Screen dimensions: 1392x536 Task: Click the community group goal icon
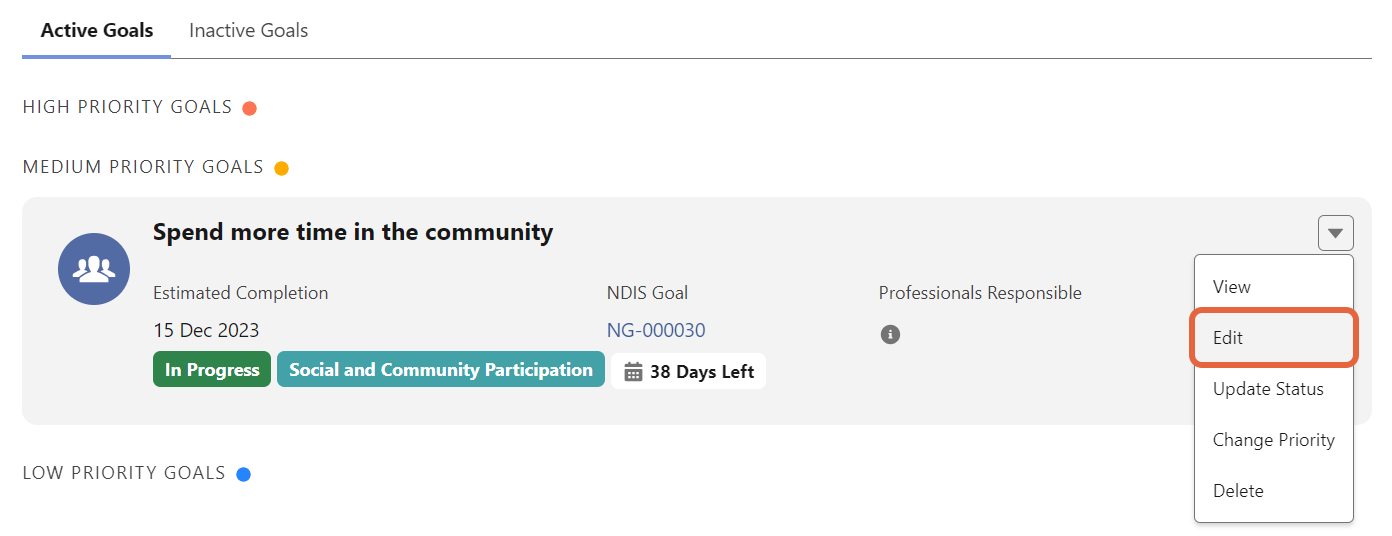[94, 269]
